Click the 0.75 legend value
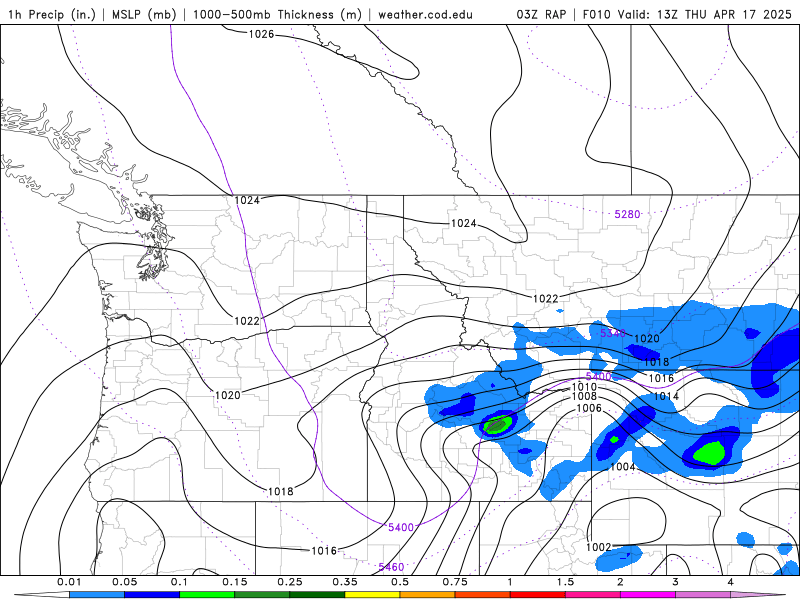800x600 pixels. [455, 582]
